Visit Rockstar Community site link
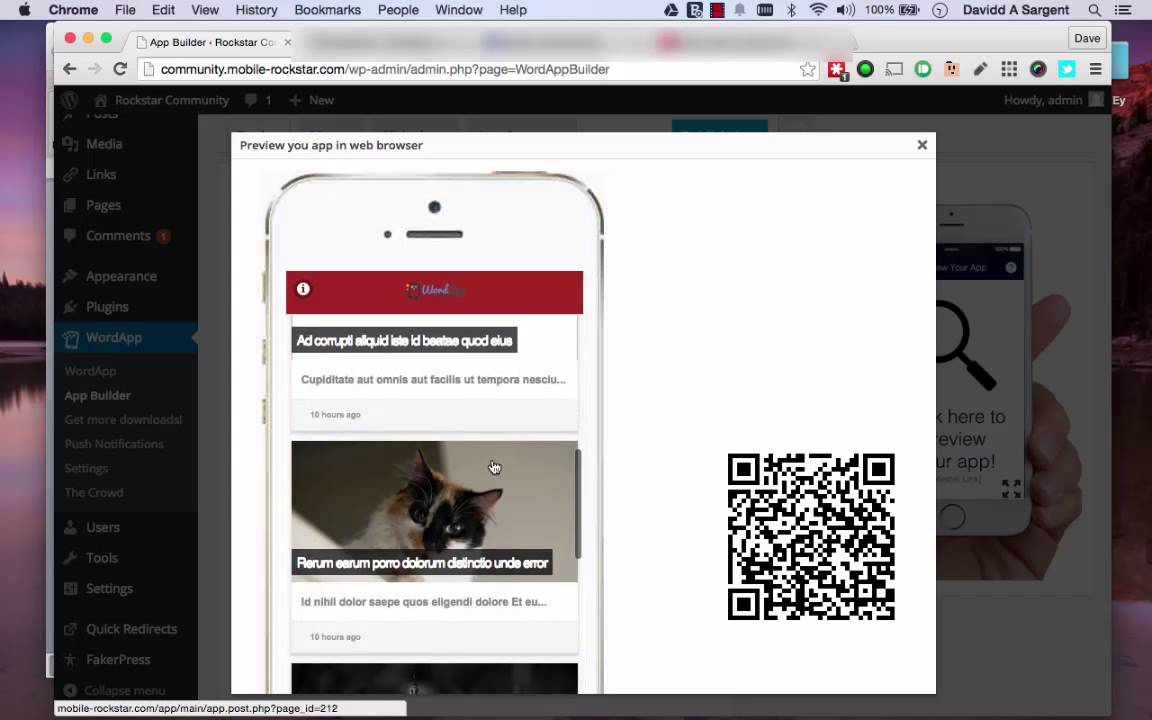 [x=162, y=100]
